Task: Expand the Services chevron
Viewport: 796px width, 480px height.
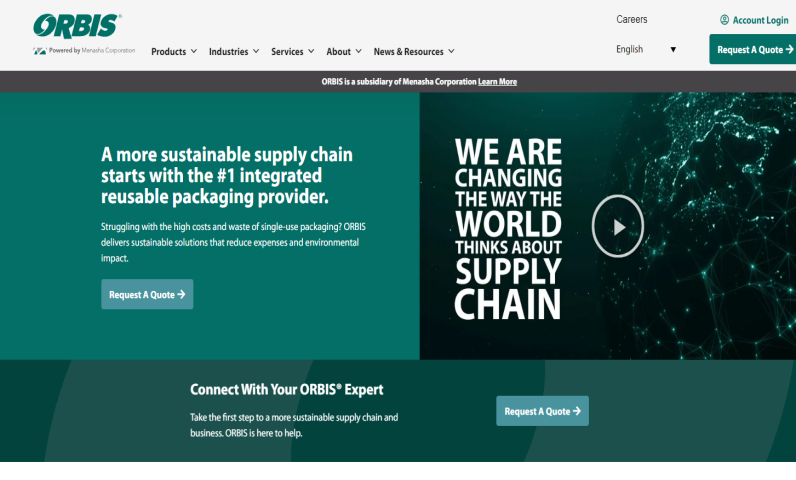Action: pos(311,51)
